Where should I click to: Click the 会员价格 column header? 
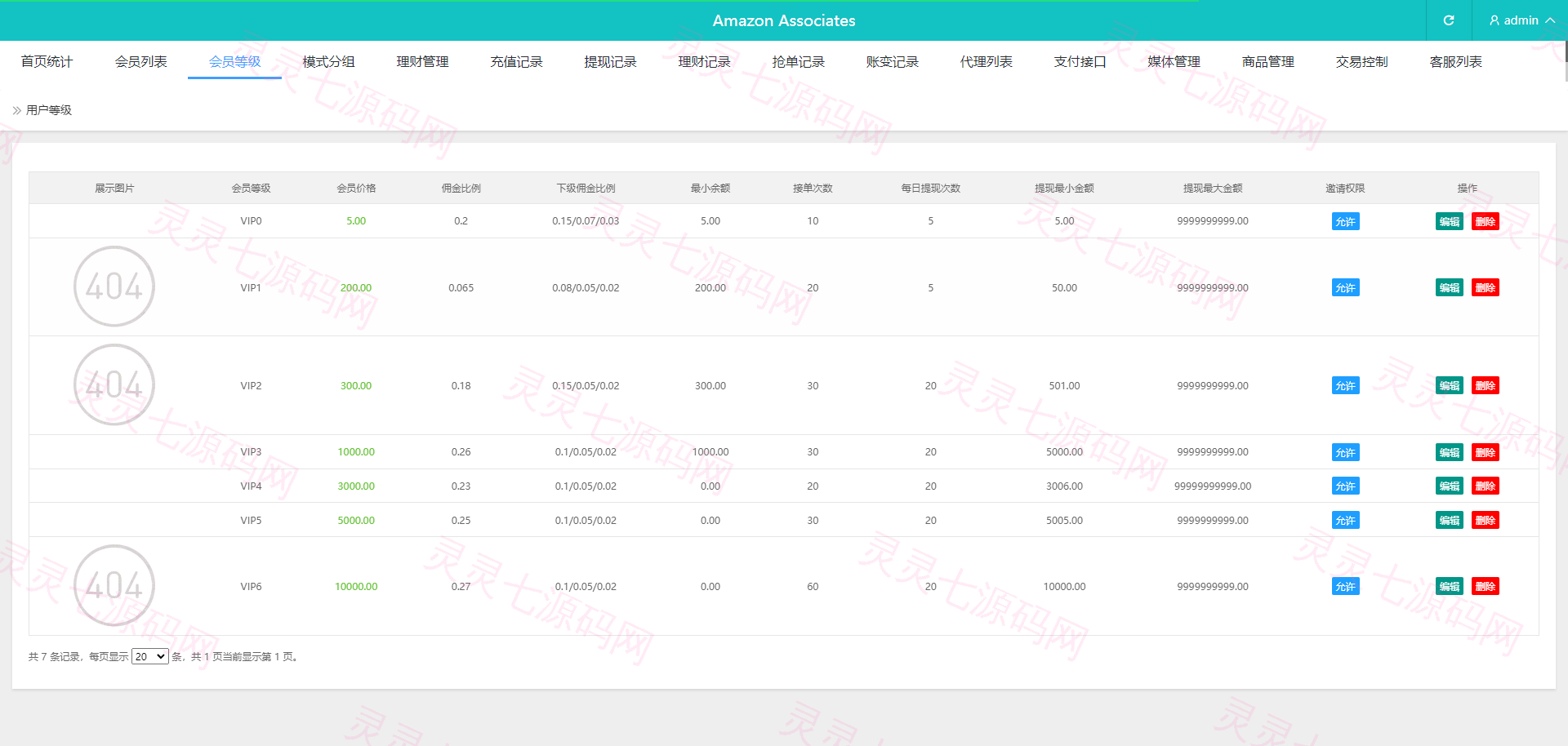[356, 188]
